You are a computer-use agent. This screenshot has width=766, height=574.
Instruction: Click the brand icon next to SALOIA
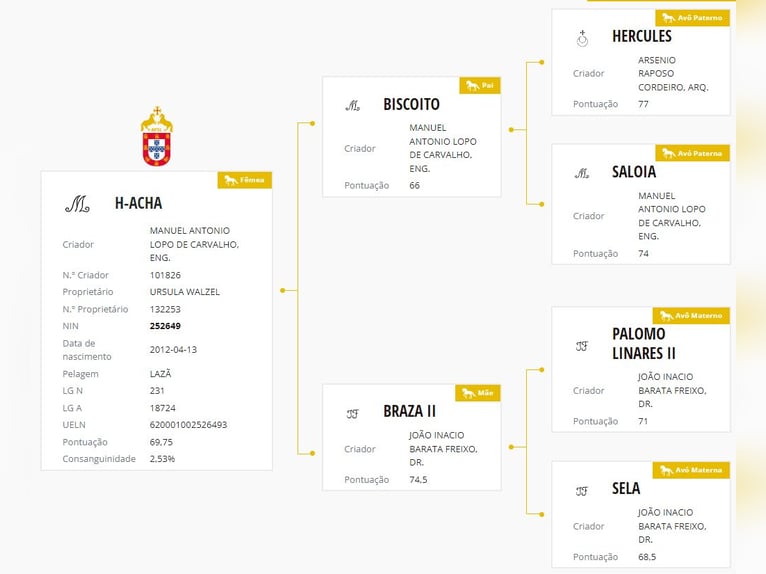click(x=582, y=173)
